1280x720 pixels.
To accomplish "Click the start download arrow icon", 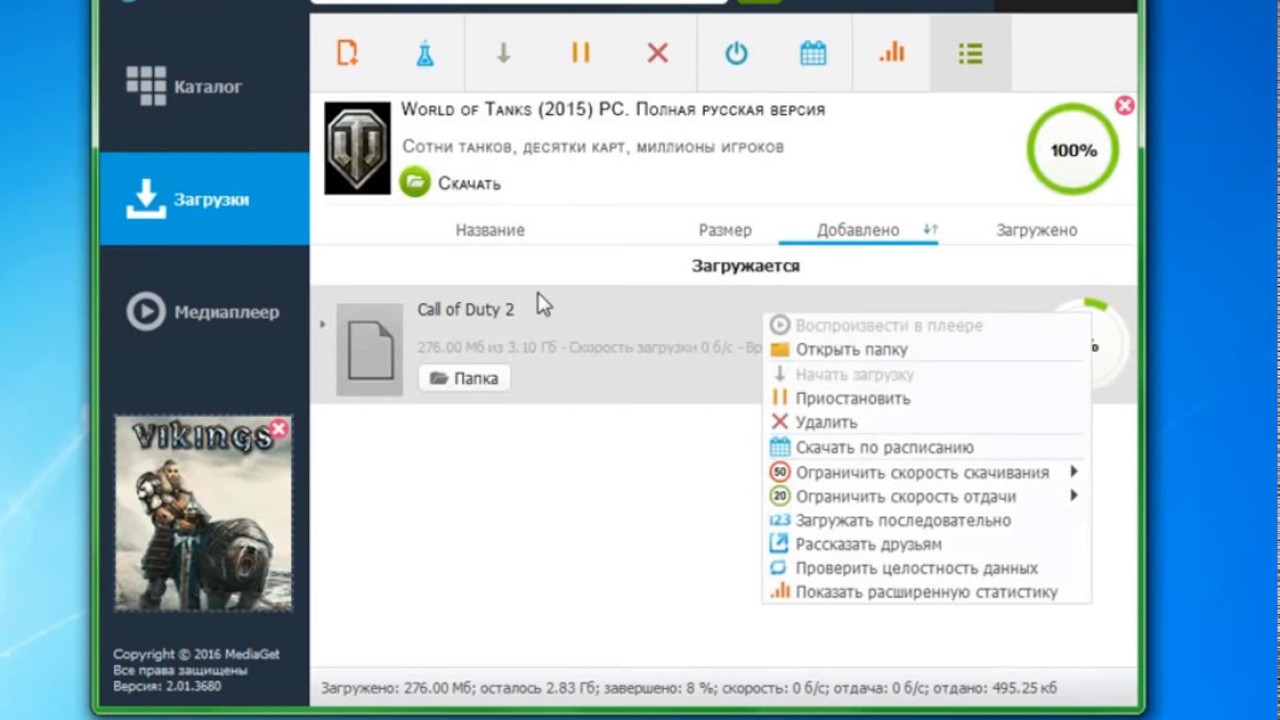I will pyautogui.click(x=503, y=53).
